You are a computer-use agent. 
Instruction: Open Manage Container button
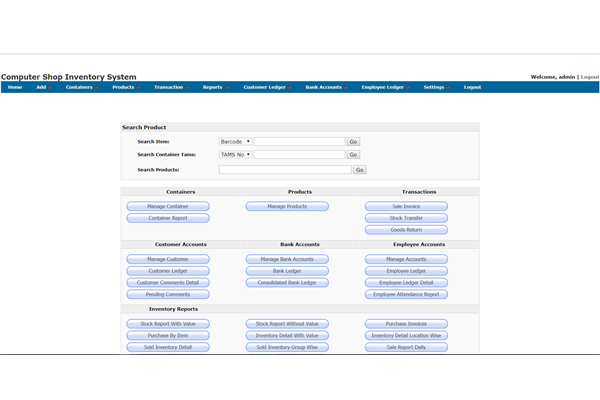pyautogui.click(x=168, y=206)
